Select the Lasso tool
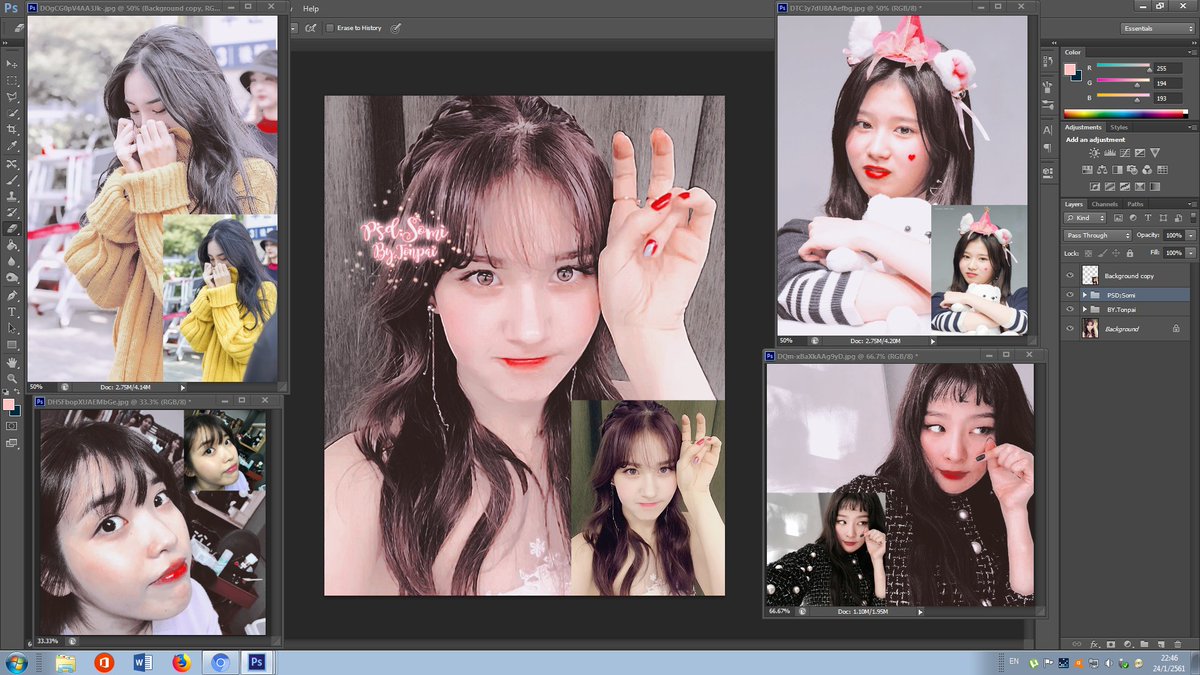 point(13,97)
